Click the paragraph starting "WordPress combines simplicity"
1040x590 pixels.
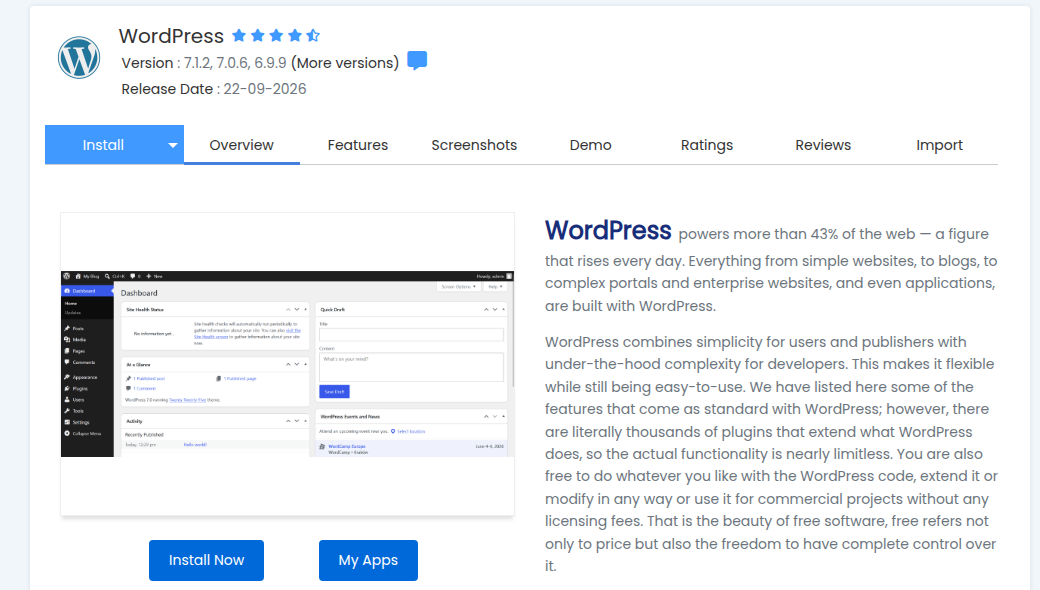tap(771, 454)
